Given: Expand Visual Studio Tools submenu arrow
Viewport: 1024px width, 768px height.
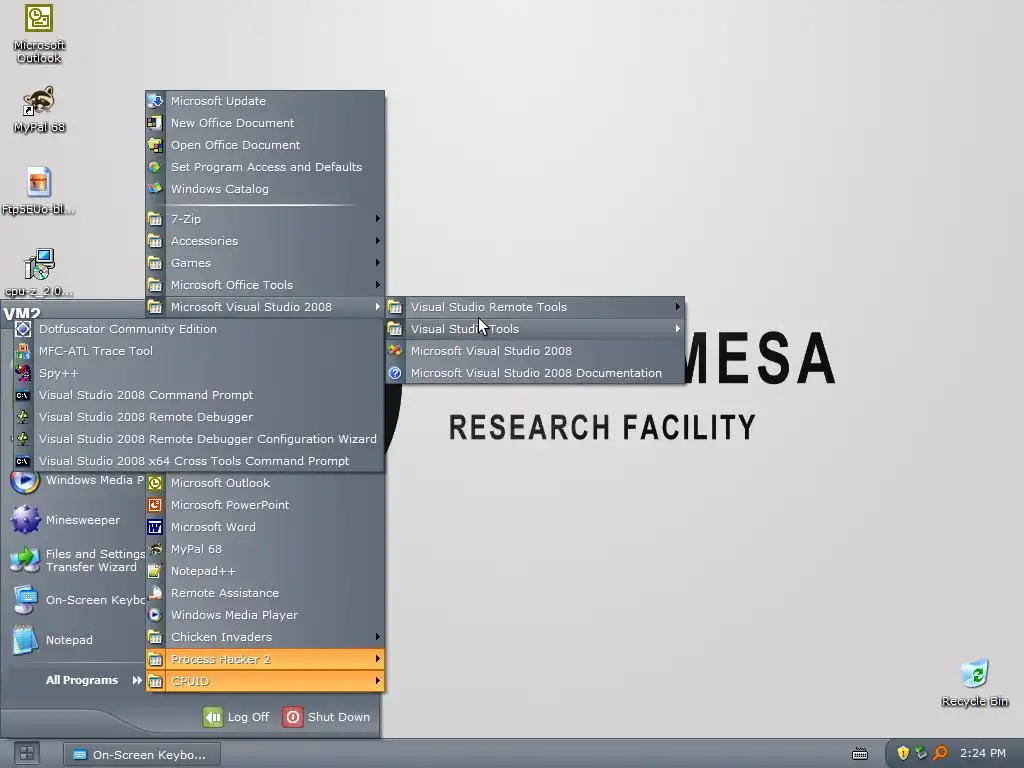Looking at the screenshot, I should [x=678, y=328].
